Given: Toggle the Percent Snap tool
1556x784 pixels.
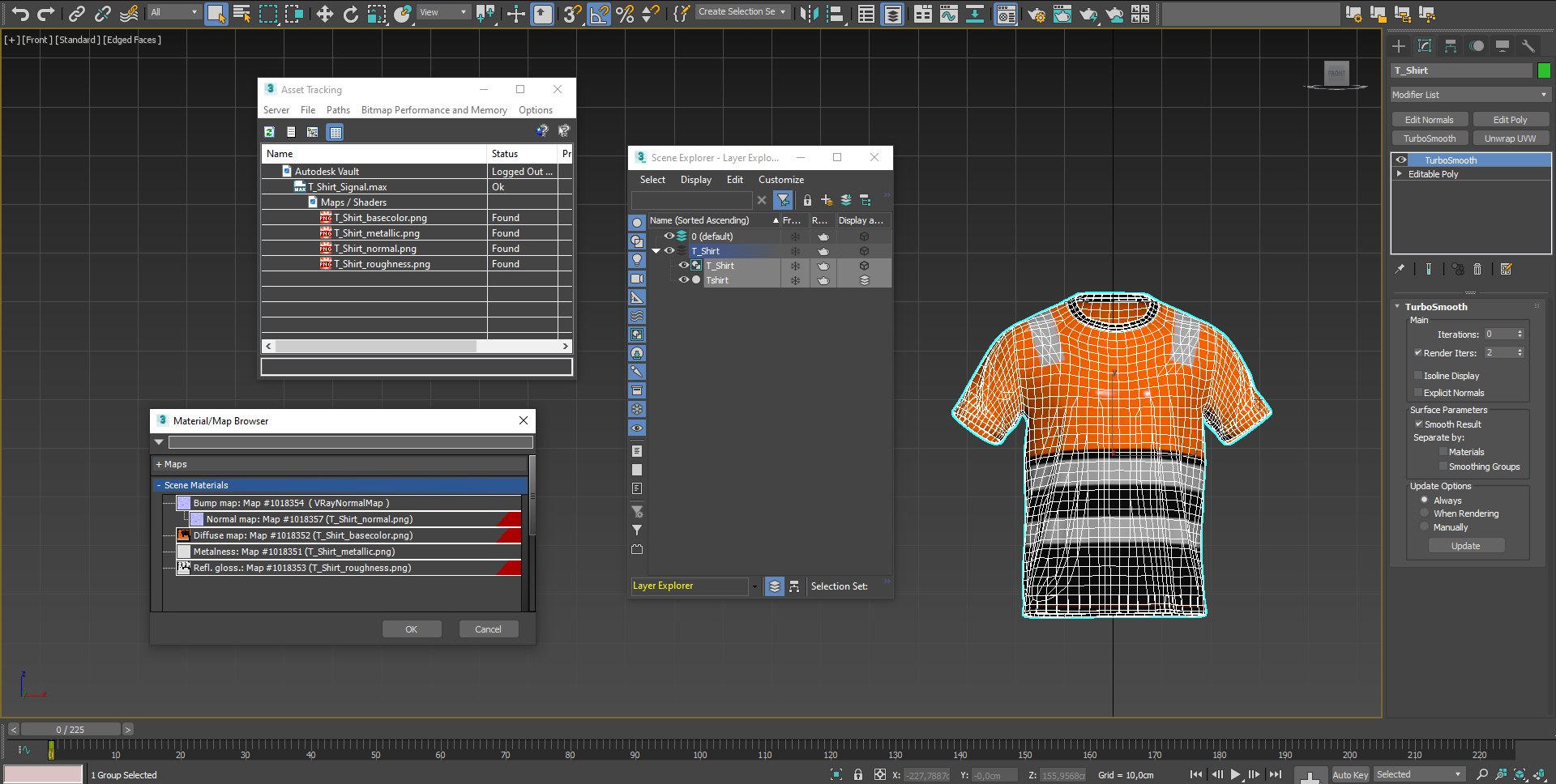Looking at the screenshot, I should [625, 13].
